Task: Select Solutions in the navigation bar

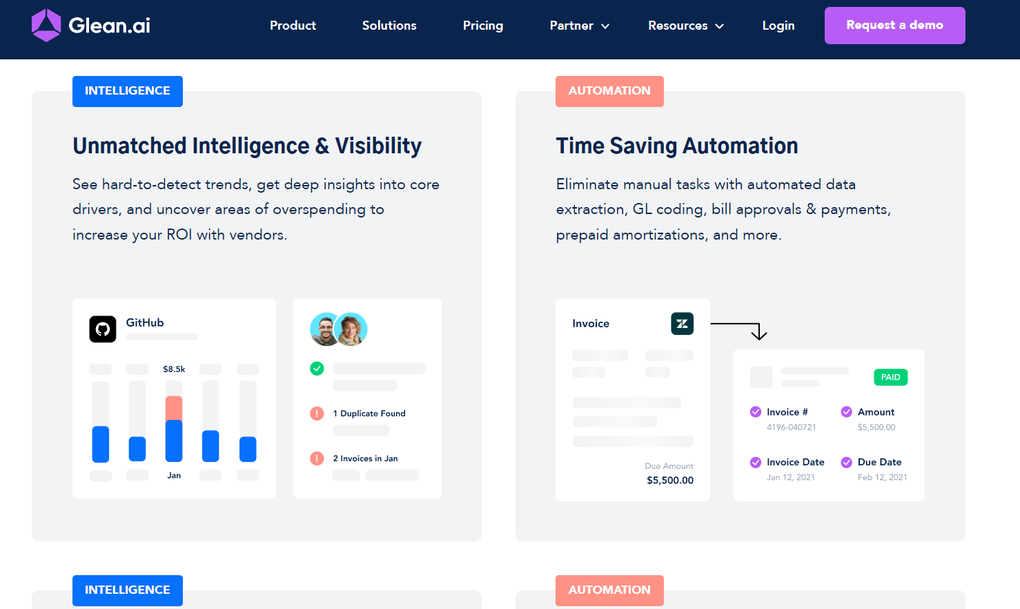Action: tap(389, 25)
